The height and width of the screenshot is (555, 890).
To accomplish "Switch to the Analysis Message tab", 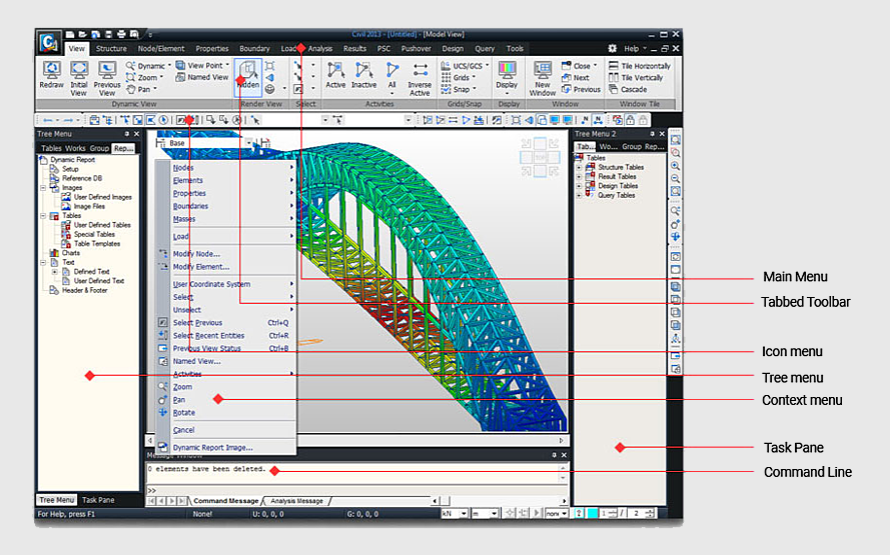I will coord(299,501).
